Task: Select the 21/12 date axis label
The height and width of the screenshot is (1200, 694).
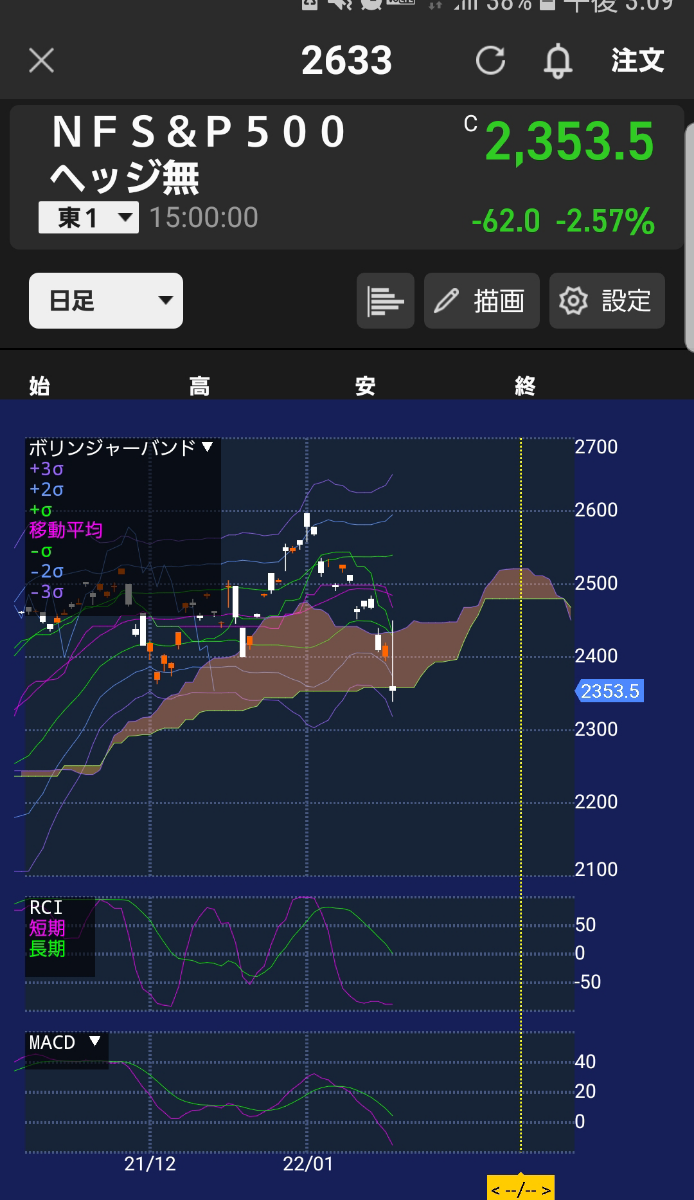Action: coord(150,1164)
